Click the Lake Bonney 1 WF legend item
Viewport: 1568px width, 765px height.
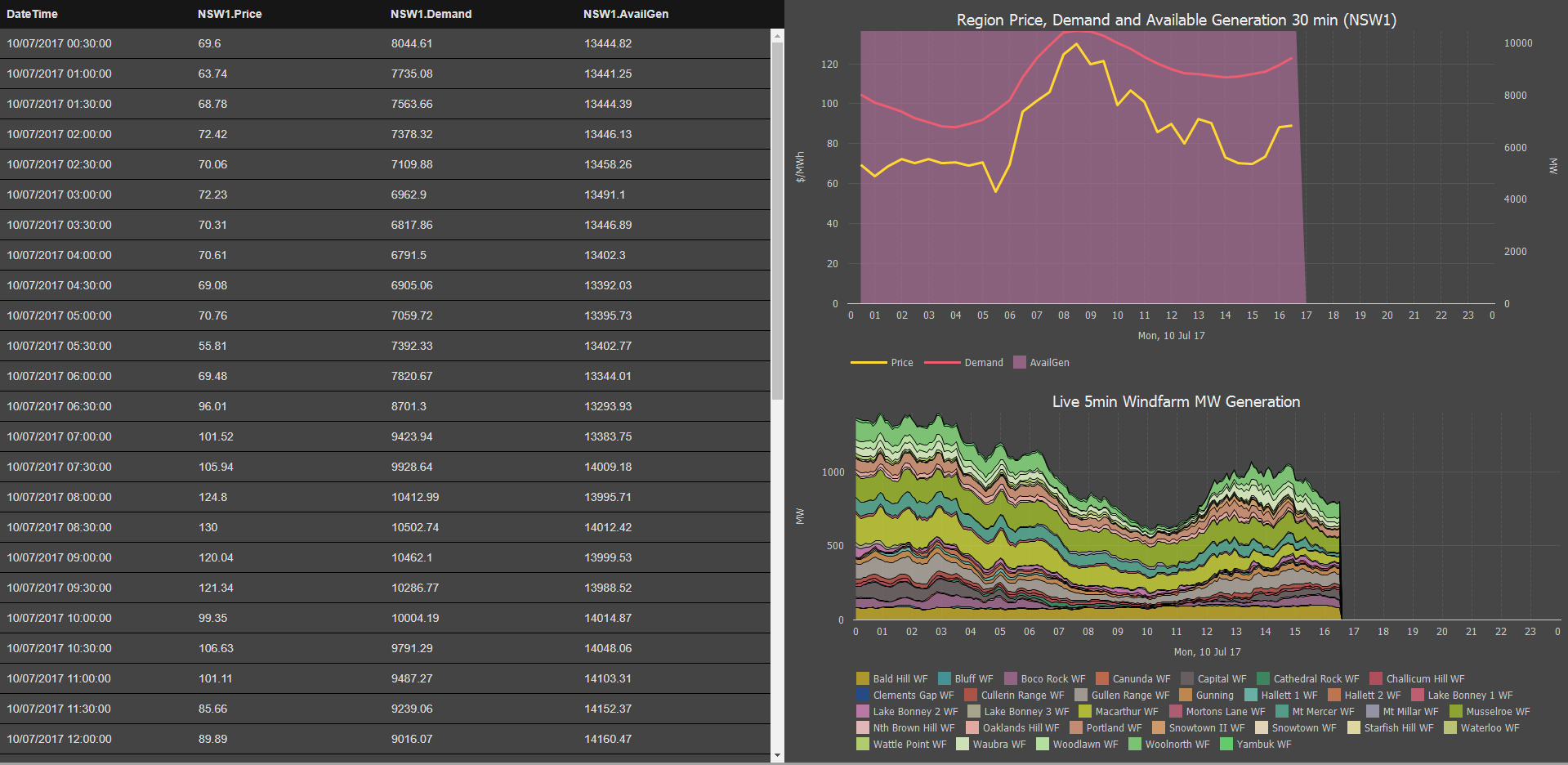point(1462,696)
